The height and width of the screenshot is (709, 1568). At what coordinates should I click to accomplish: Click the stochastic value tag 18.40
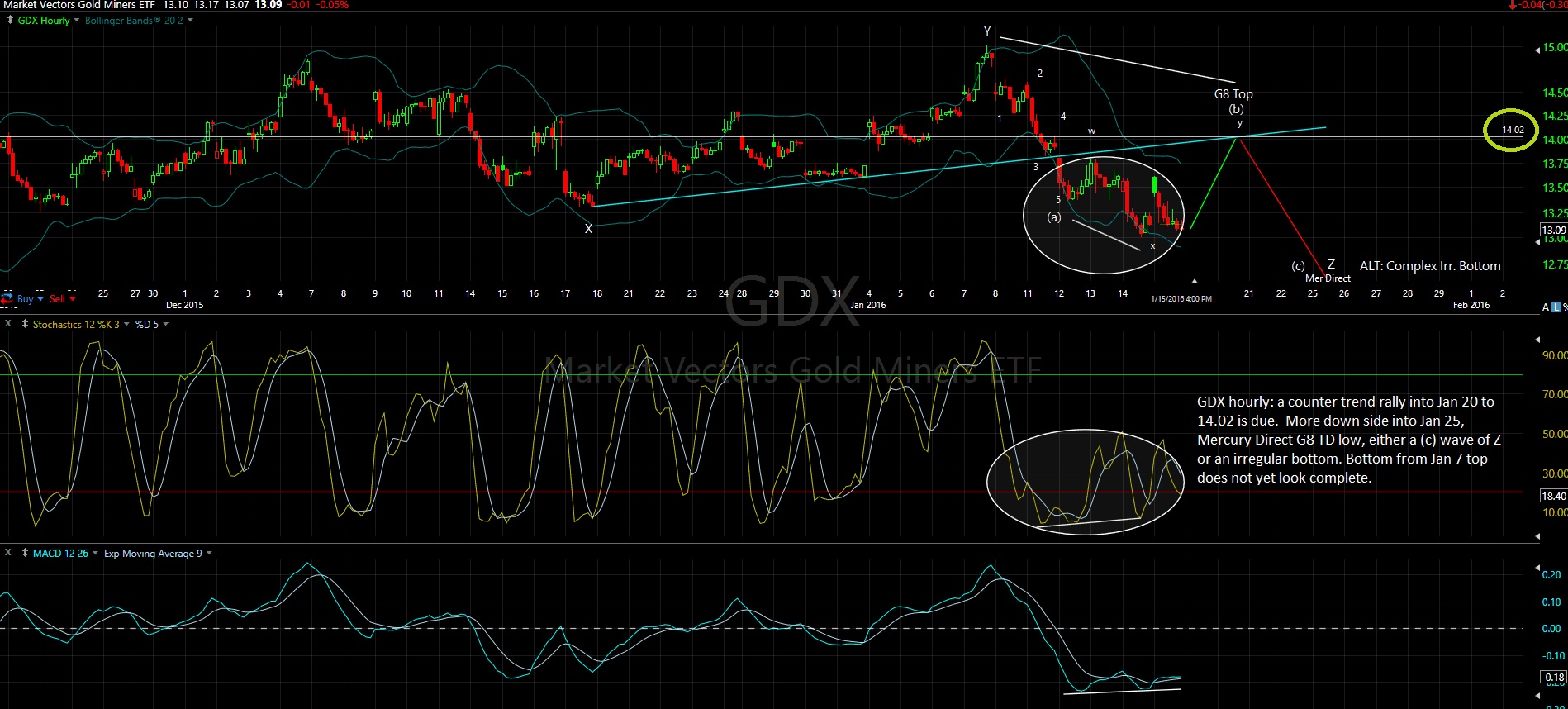(x=1554, y=496)
